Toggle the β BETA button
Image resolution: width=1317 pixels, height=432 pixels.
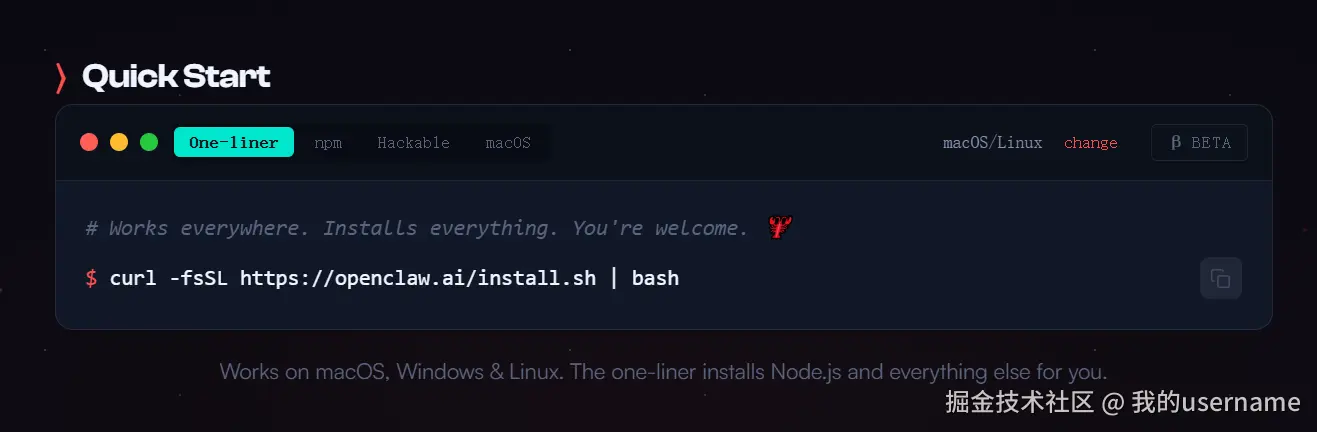coord(1199,143)
